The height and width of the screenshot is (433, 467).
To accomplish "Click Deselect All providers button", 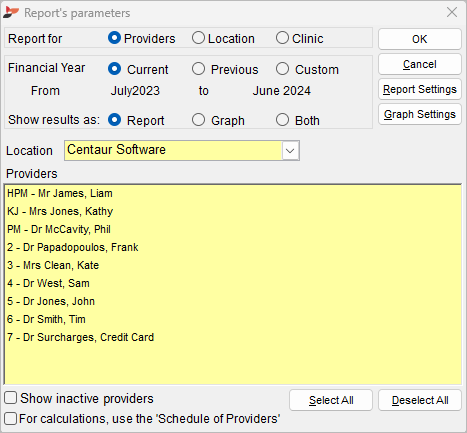I will point(420,400).
